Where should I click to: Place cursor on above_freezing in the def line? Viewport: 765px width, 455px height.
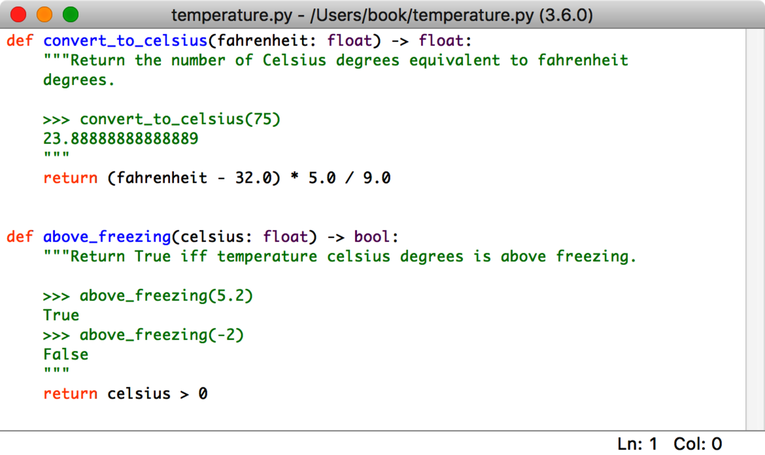pyautogui.click(x=106, y=237)
